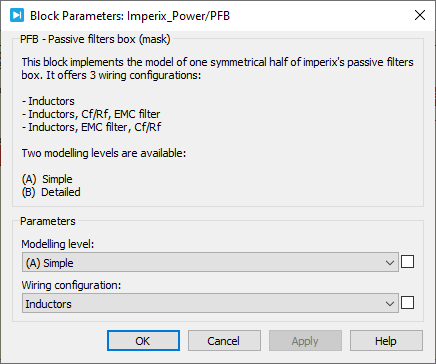The image size is (436, 364).
Task: Open the Modelling level dropdown
Action: pyautogui.click(x=210, y=262)
